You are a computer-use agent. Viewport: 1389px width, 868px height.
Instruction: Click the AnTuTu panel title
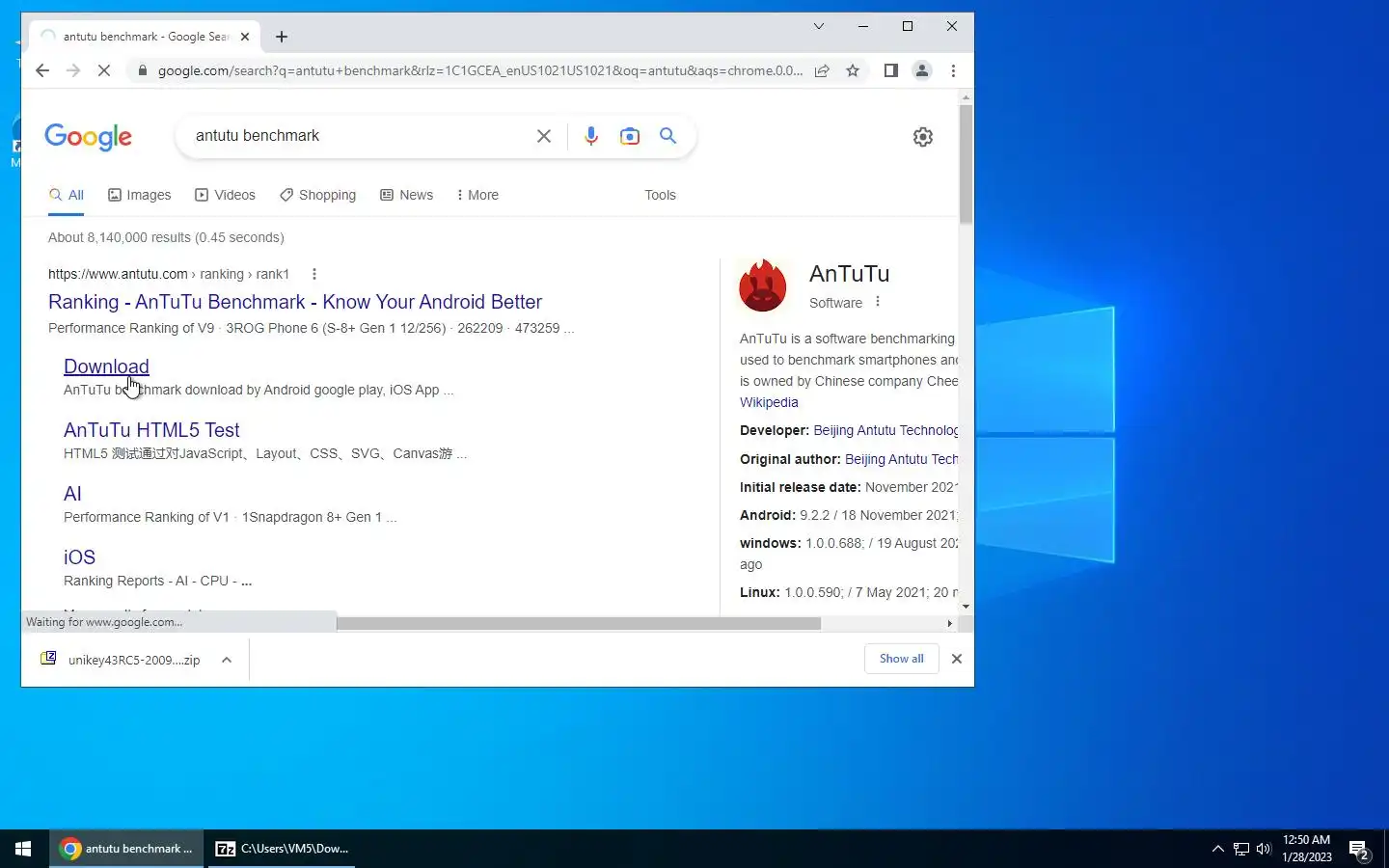click(849, 274)
